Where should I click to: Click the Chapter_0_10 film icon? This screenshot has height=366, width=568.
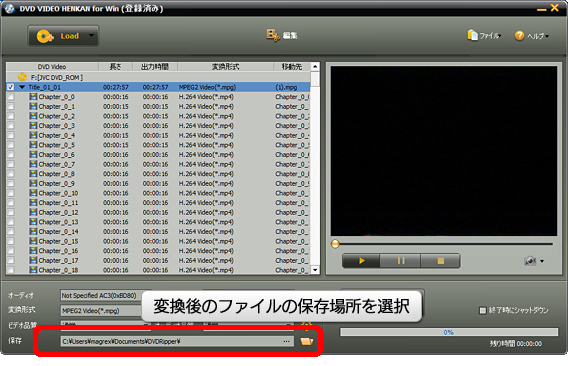pyautogui.click(x=33, y=193)
